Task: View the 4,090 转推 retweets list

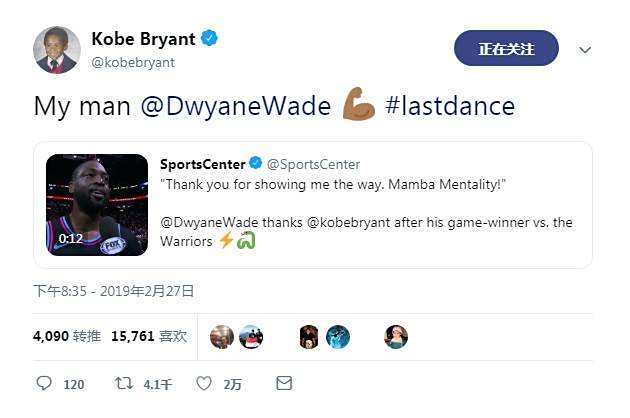Action: 67,336
